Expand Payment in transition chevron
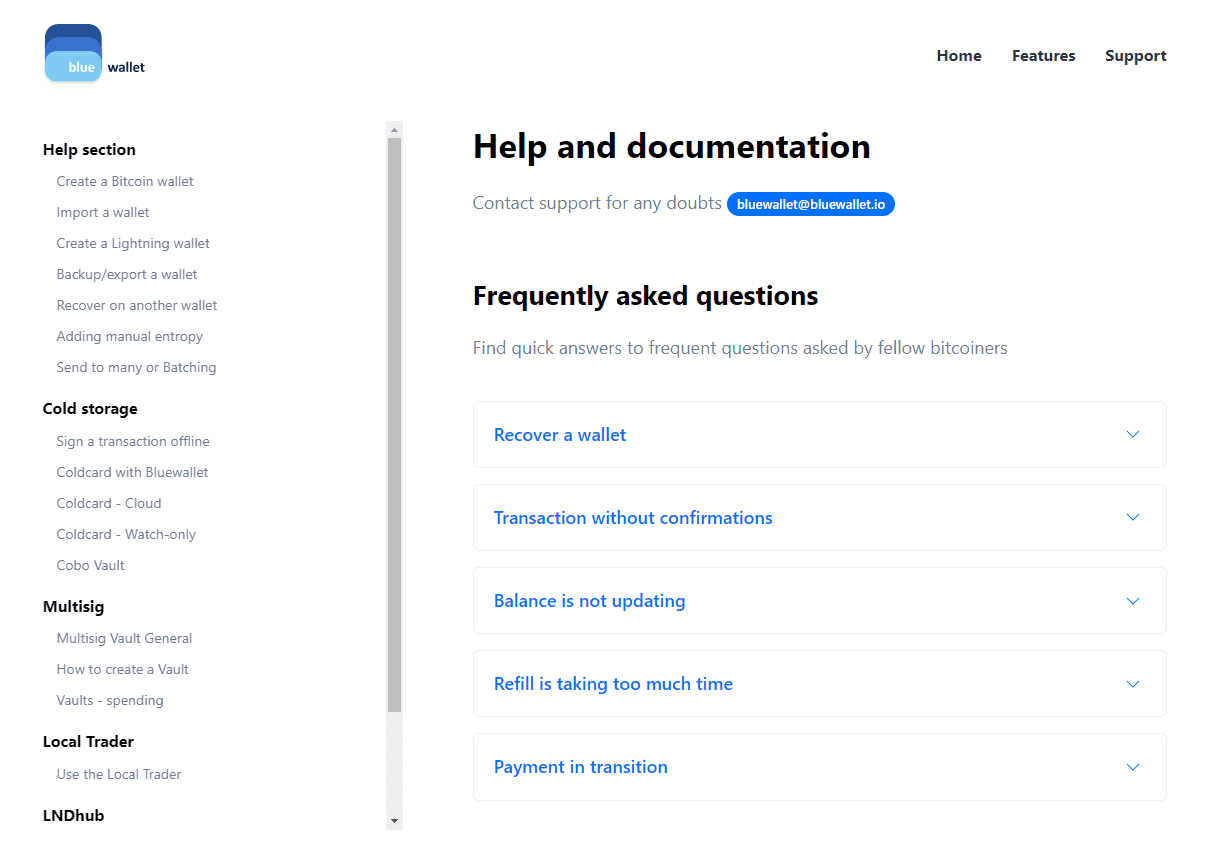1215x854 pixels. (1133, 767)
